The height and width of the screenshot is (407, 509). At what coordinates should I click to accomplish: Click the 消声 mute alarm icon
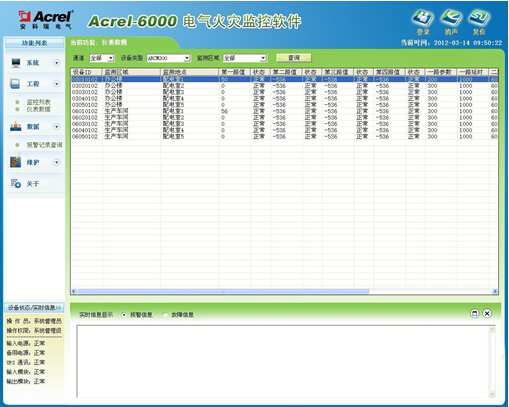pos(451,18)
